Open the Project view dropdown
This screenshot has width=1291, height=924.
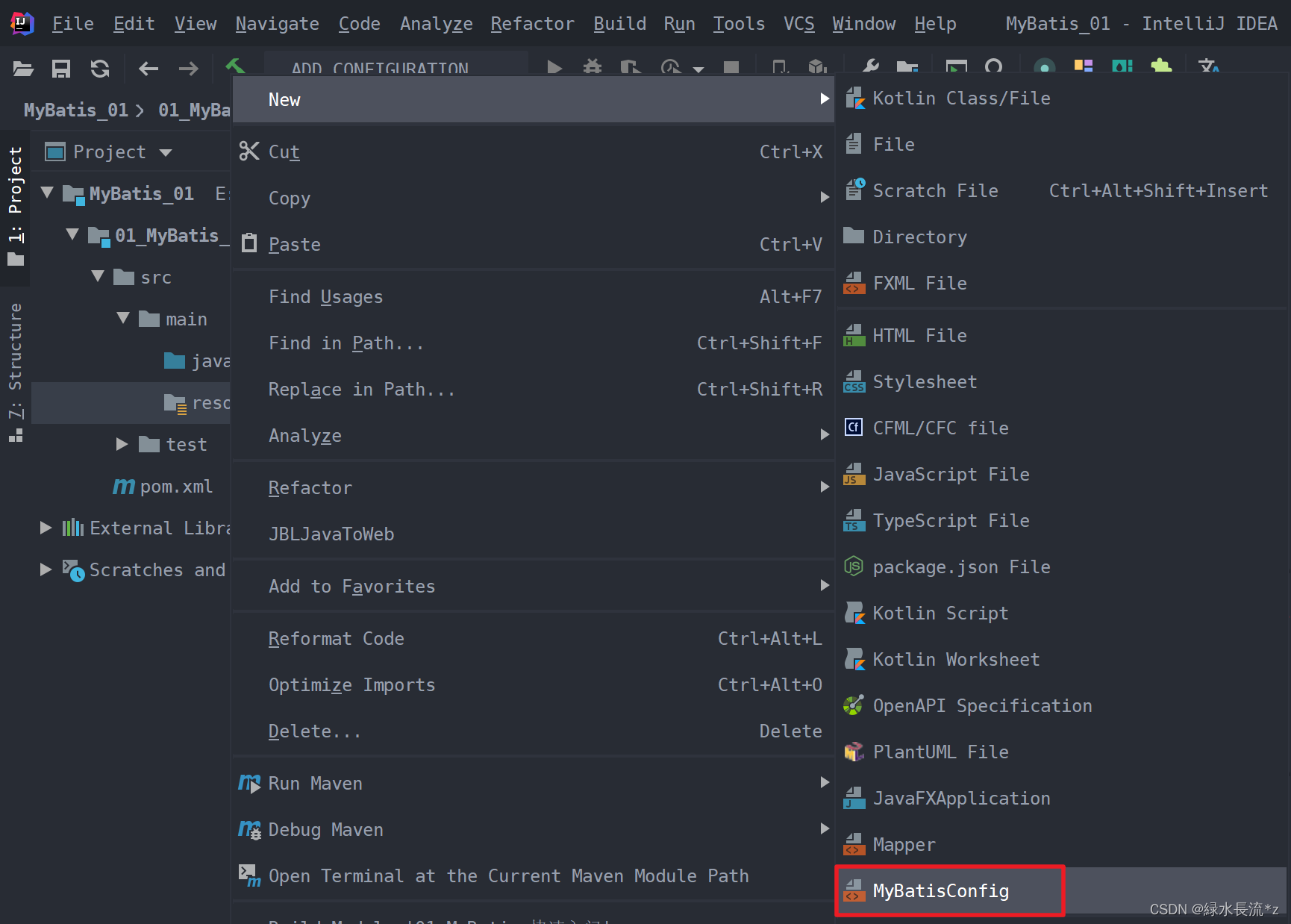point(166,153)
